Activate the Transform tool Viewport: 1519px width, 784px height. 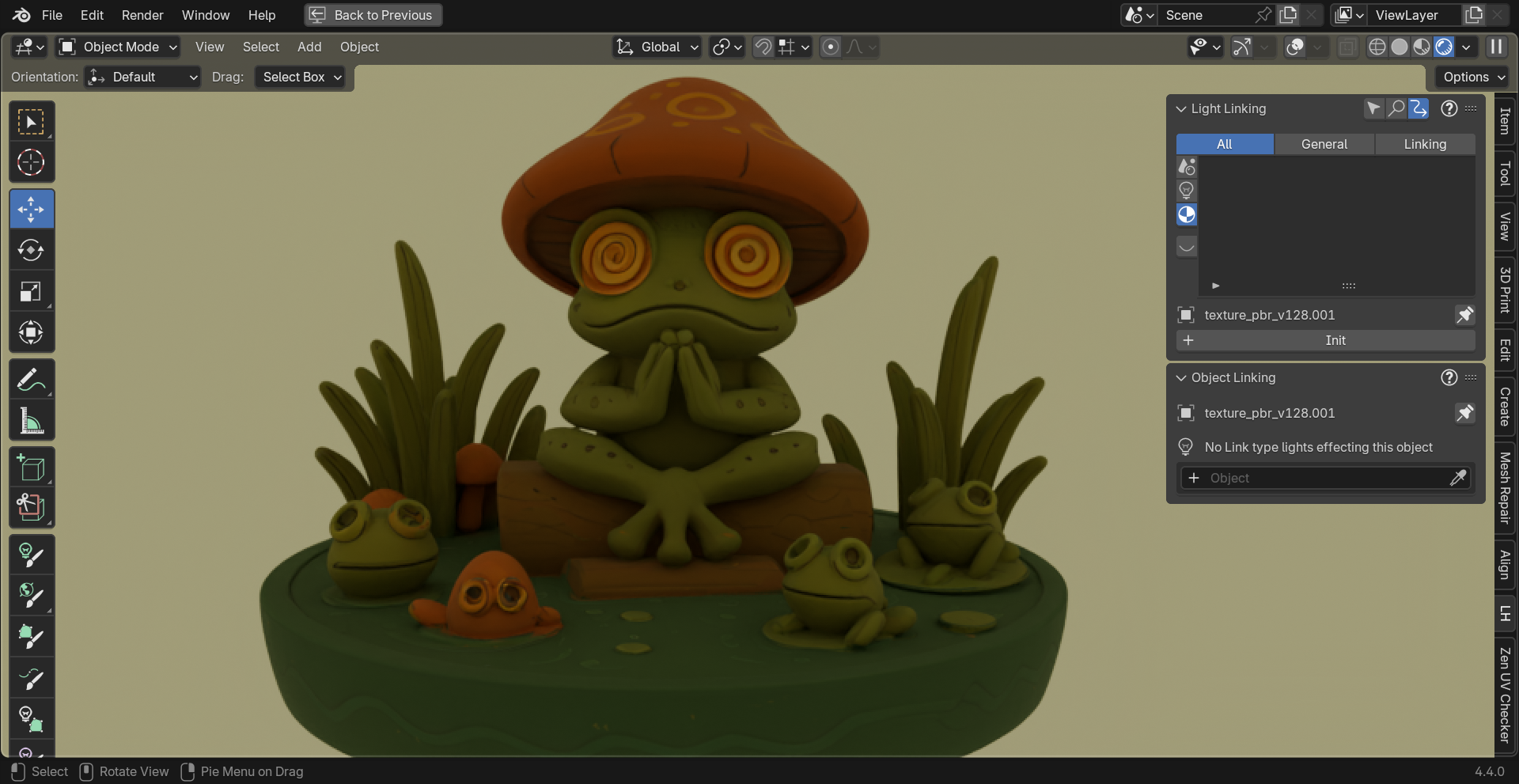pyautogui.click(x=32, y=332)
